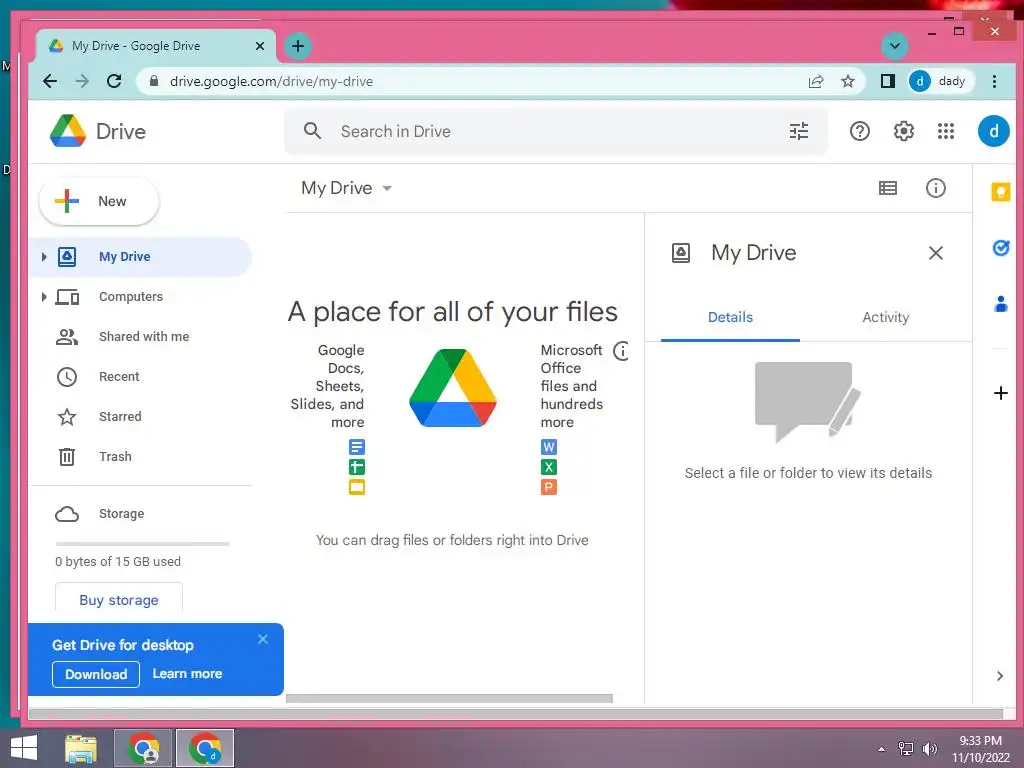Click in the Search in Drive field
Screen dimensions: 1024x768
(555, 131)
